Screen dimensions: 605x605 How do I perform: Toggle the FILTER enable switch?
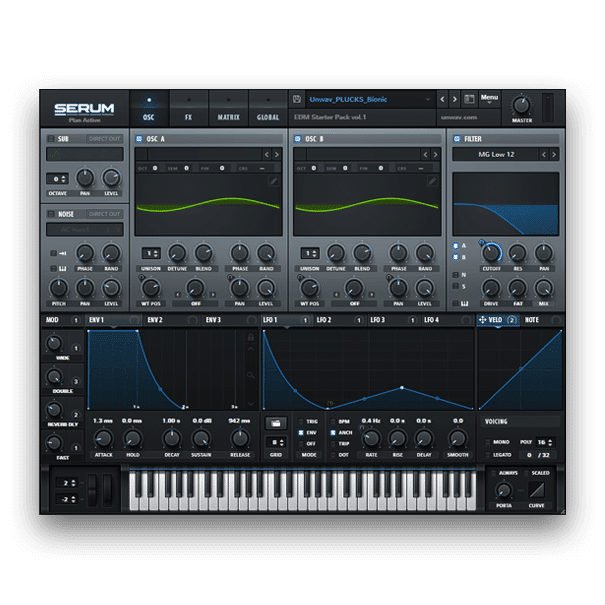coord(457,139)
